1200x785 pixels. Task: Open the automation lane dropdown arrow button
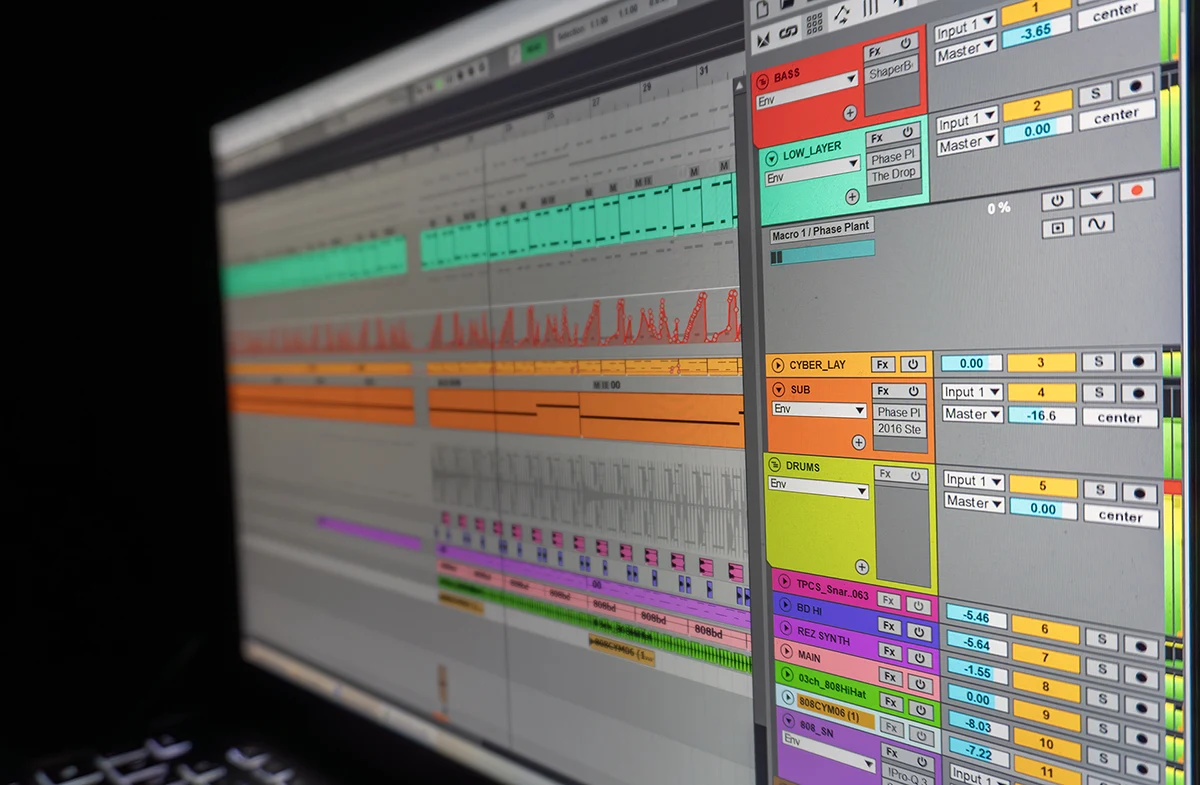(x=1097, y=195)
